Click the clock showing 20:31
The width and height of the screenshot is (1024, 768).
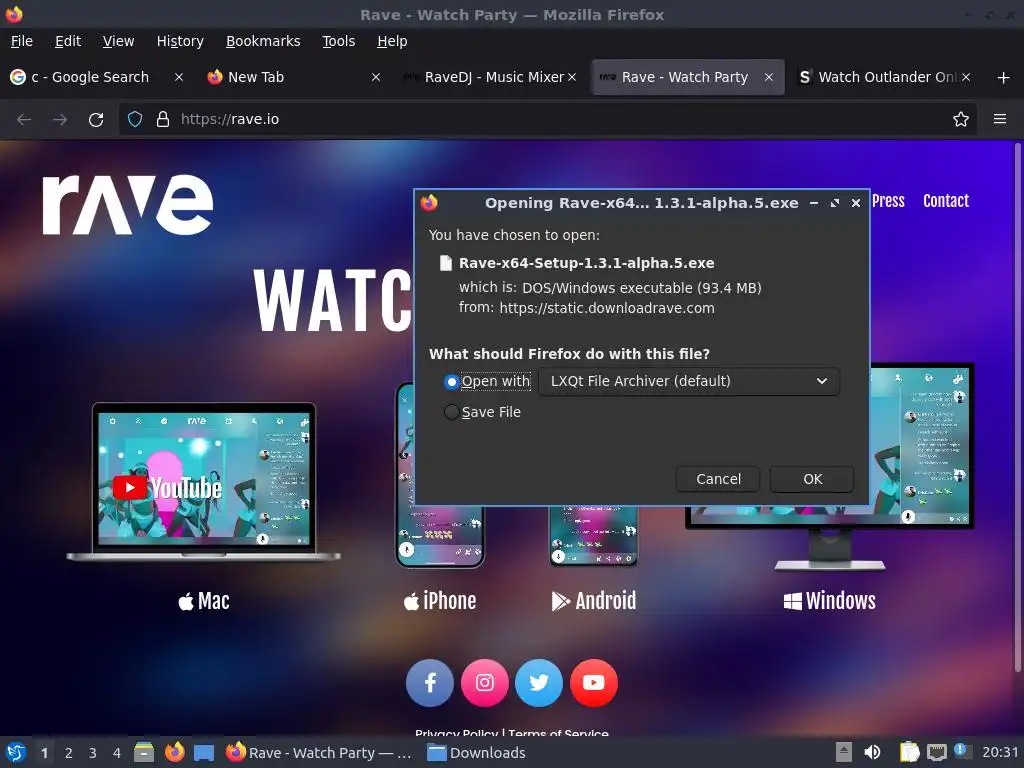pyautogui.click(x=1000, y=753)
